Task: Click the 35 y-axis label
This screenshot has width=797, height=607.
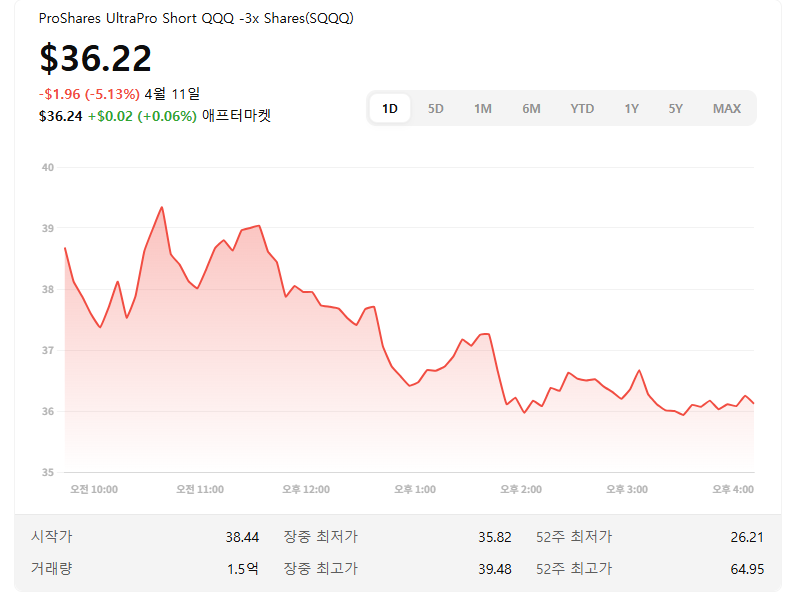Action: [x=48, y=472]
